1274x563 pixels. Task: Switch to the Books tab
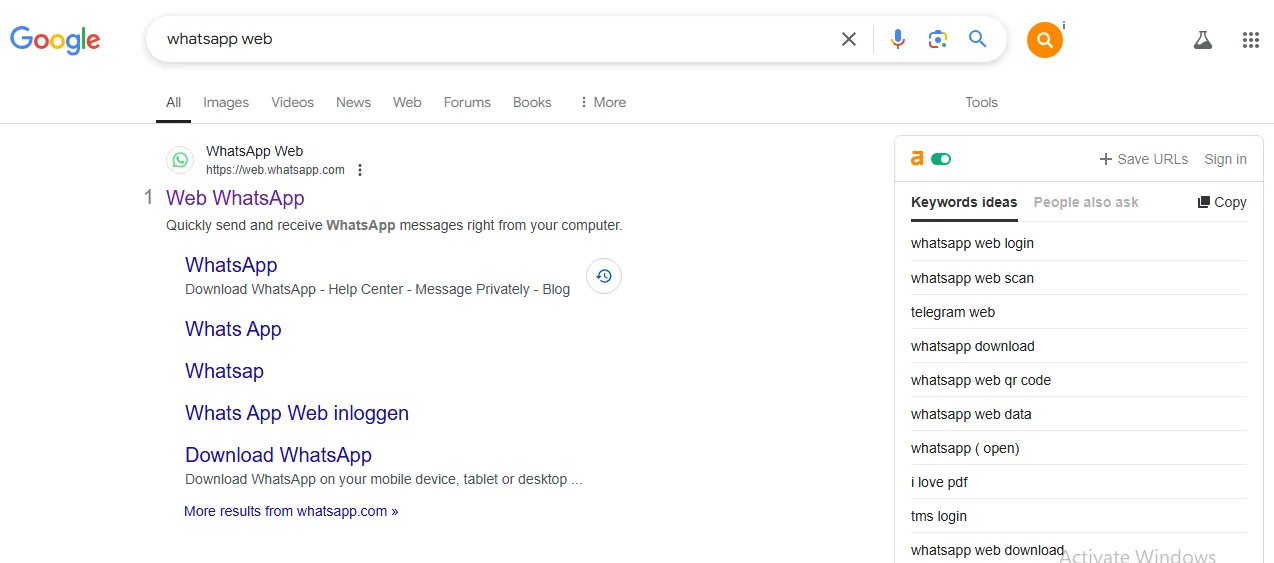click(532, 102)
